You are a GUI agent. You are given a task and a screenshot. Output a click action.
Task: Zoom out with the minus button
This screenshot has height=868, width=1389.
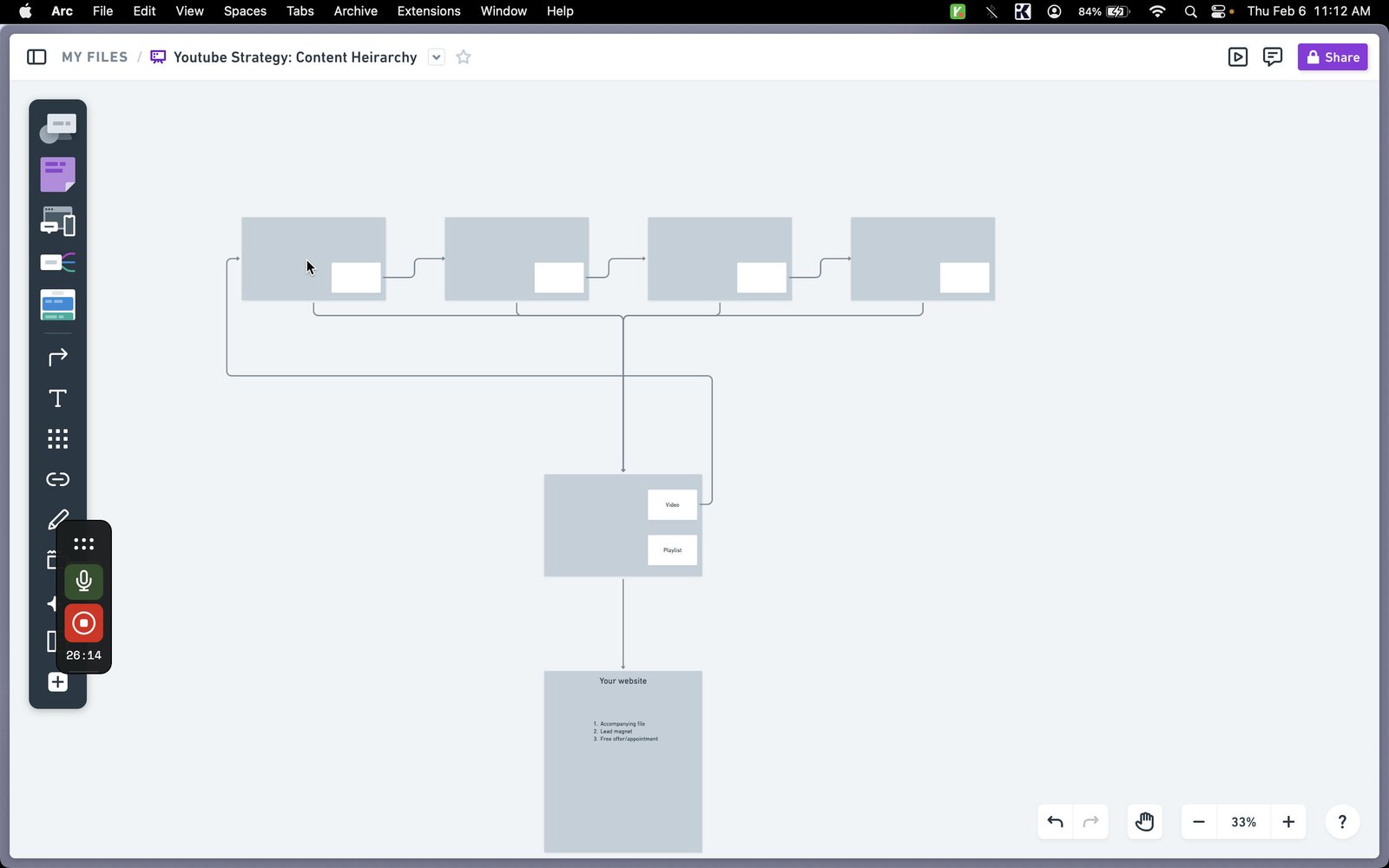(x=1199, y=822)
